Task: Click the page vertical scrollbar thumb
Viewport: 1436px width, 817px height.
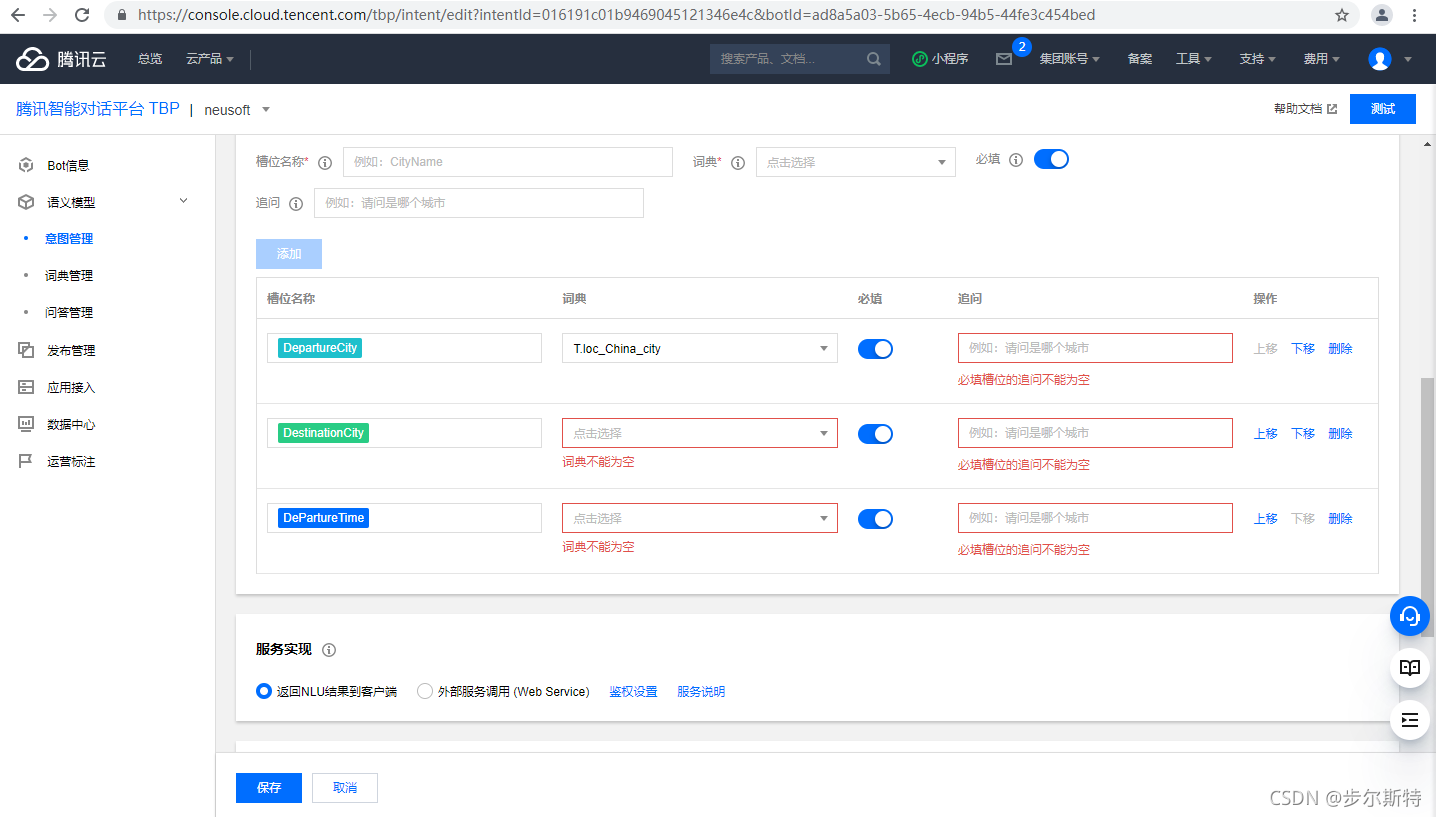Action: [1427, 507]
